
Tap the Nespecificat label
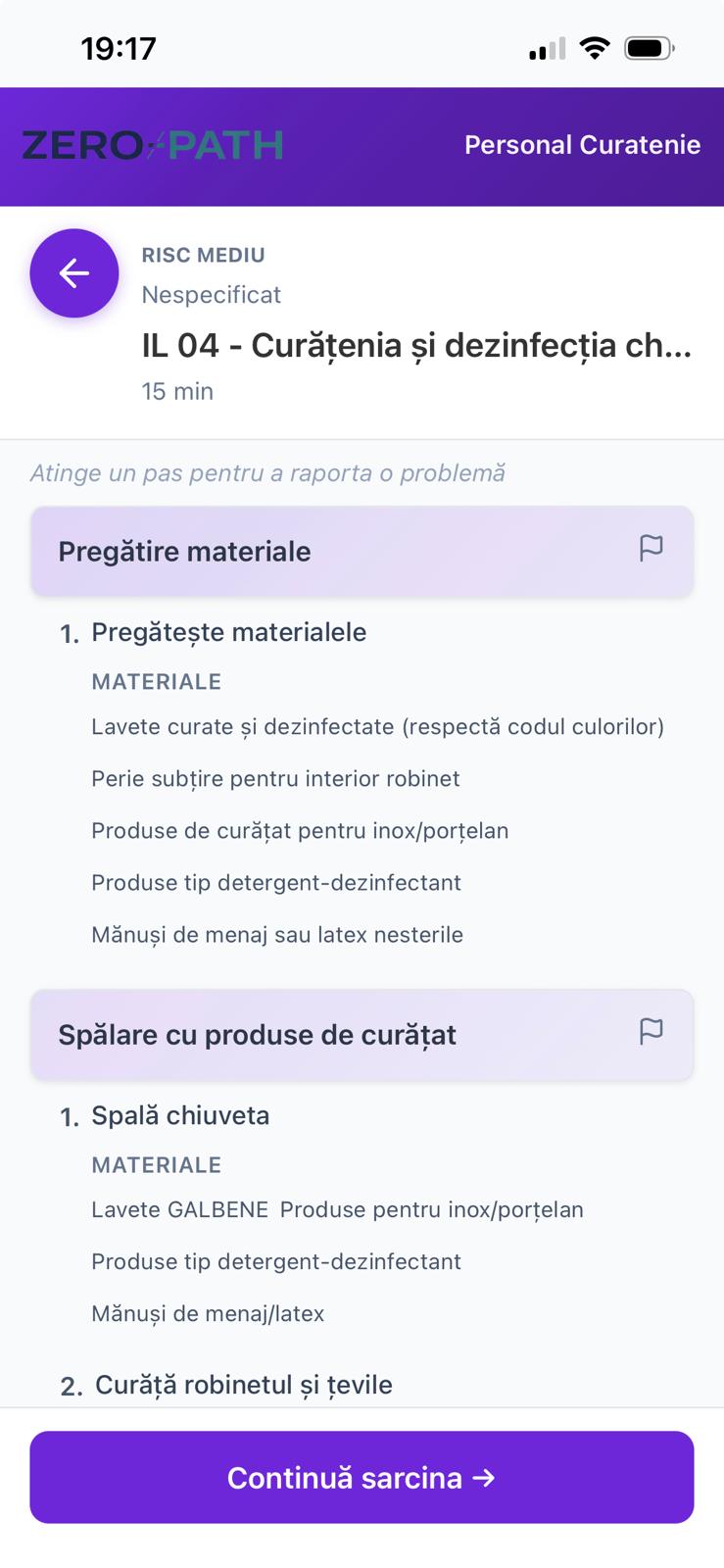coord(211,295)
